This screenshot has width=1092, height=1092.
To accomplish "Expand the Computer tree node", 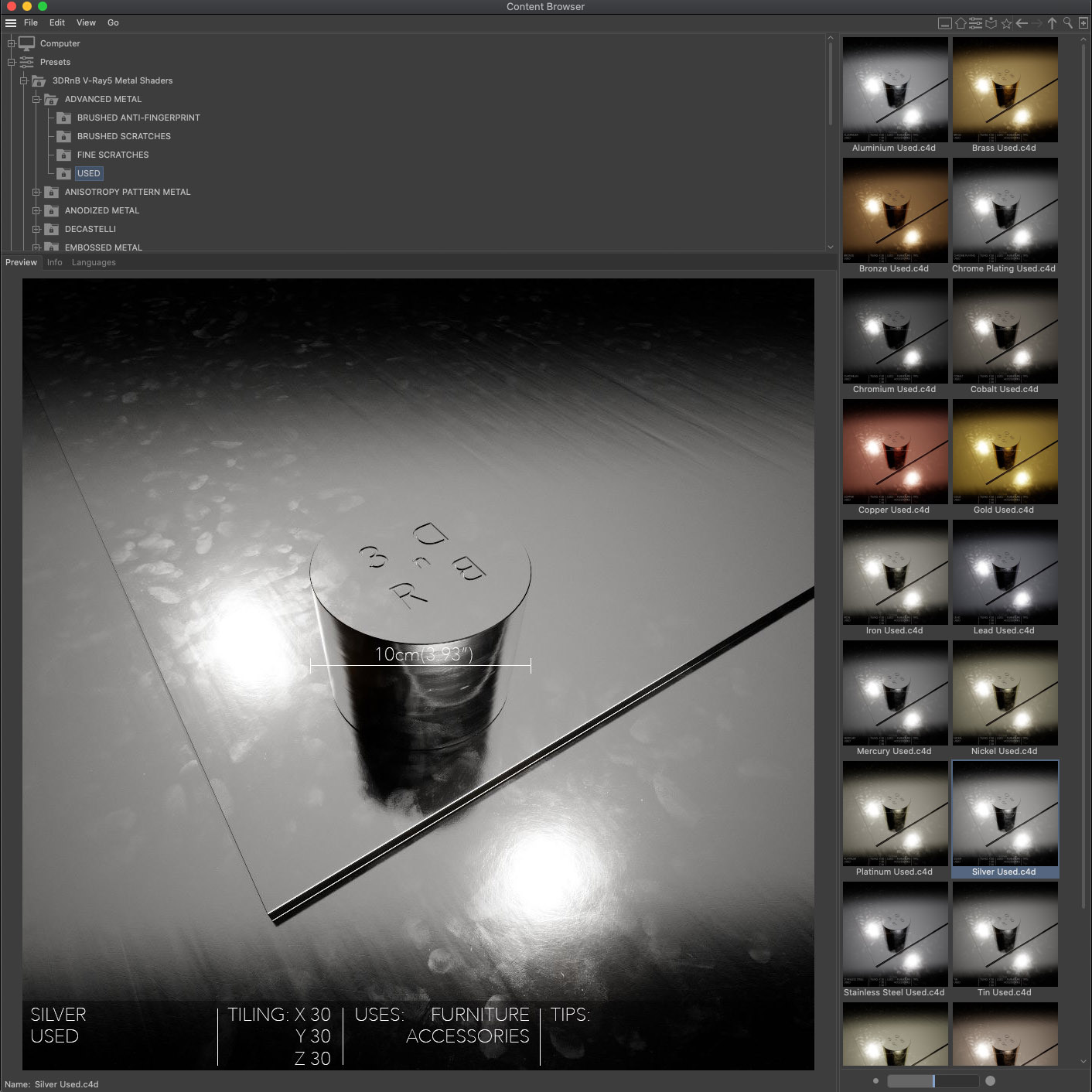I will pos(12,43).
